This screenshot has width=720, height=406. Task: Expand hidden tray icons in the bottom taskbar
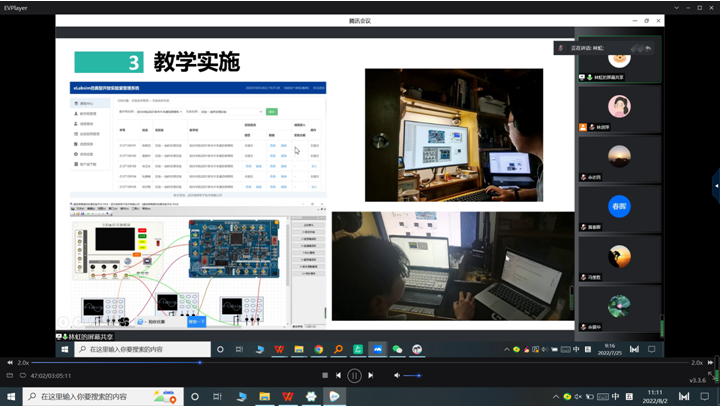tap(556, 396)
